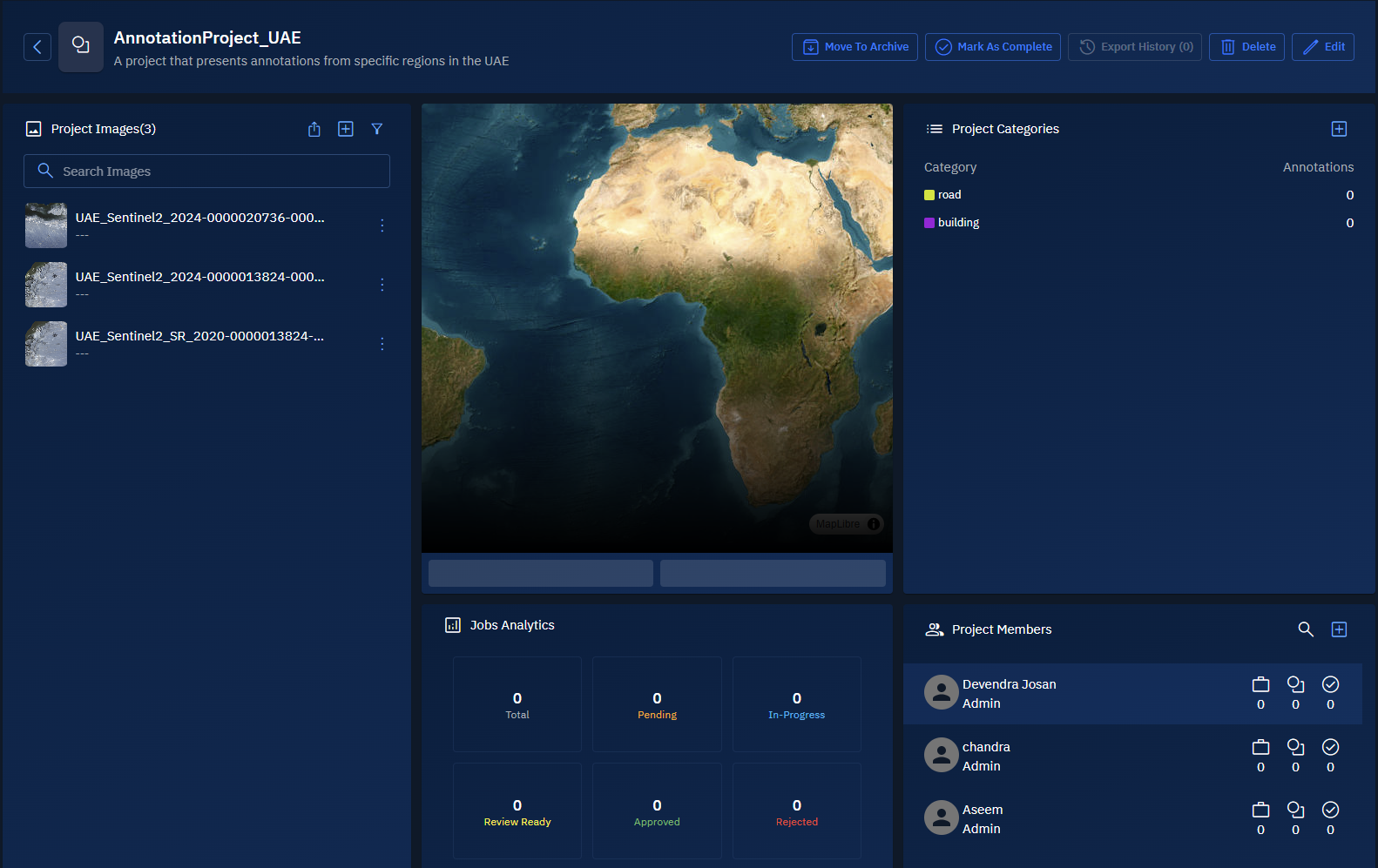
Task: Open options menu for UAE_Sentinel2_2024-0000013824 image
Action: [x=382, y=285]
